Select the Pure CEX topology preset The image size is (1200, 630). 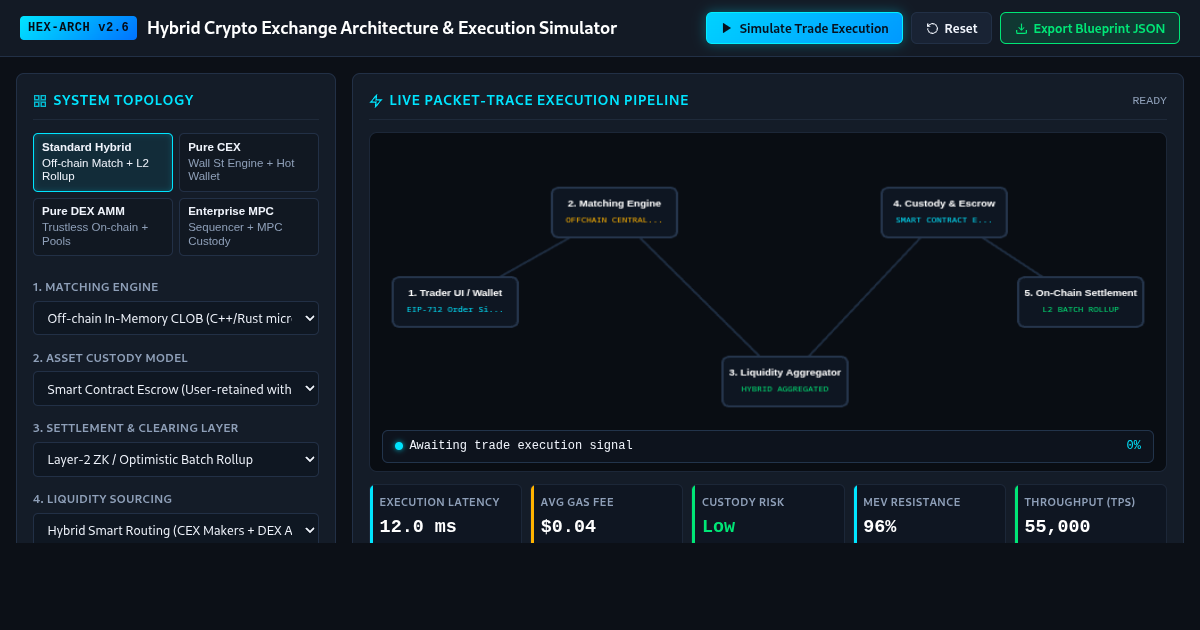pyautogui.click(x=249, y=162)
